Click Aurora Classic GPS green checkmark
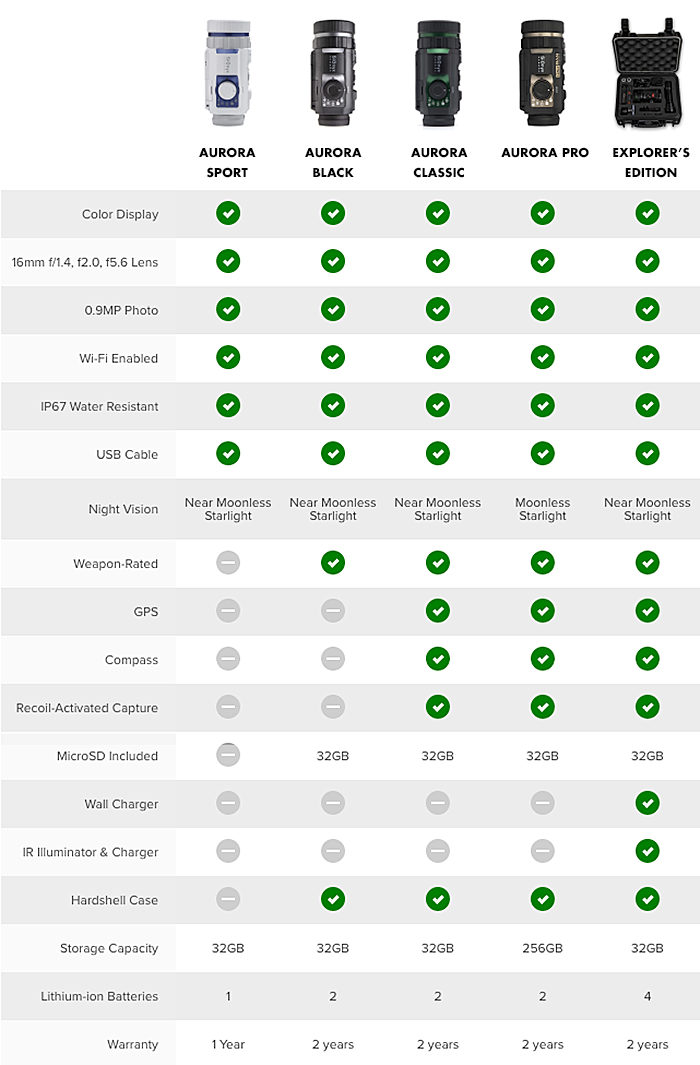 click(x=438, y=611)
